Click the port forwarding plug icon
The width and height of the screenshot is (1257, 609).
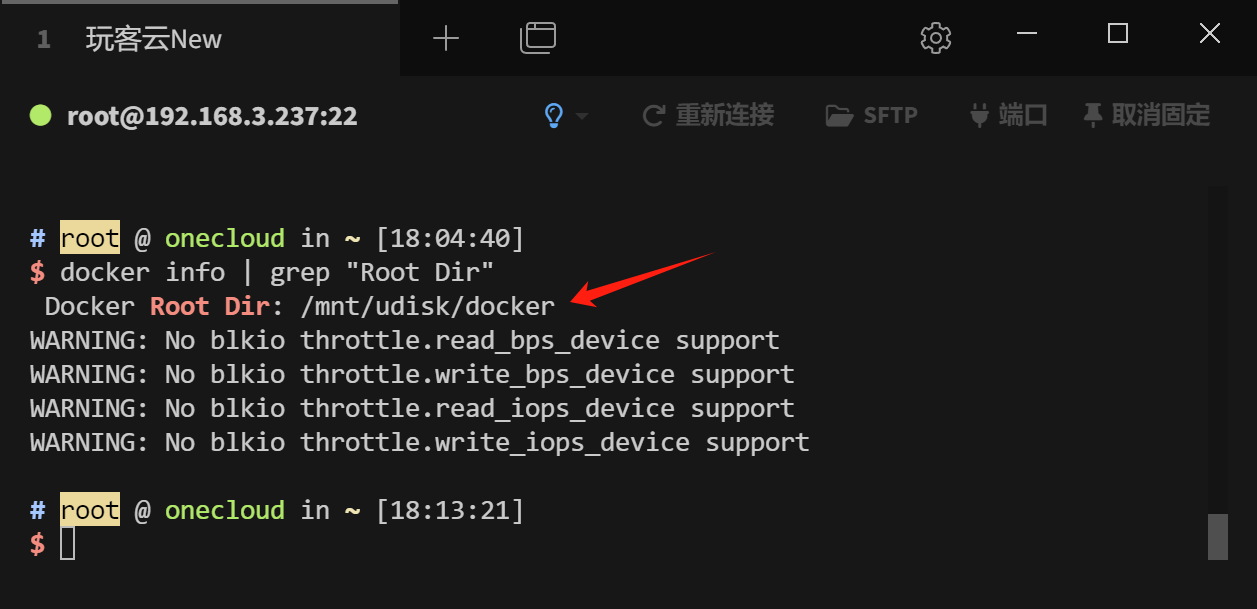click(980, 114)
